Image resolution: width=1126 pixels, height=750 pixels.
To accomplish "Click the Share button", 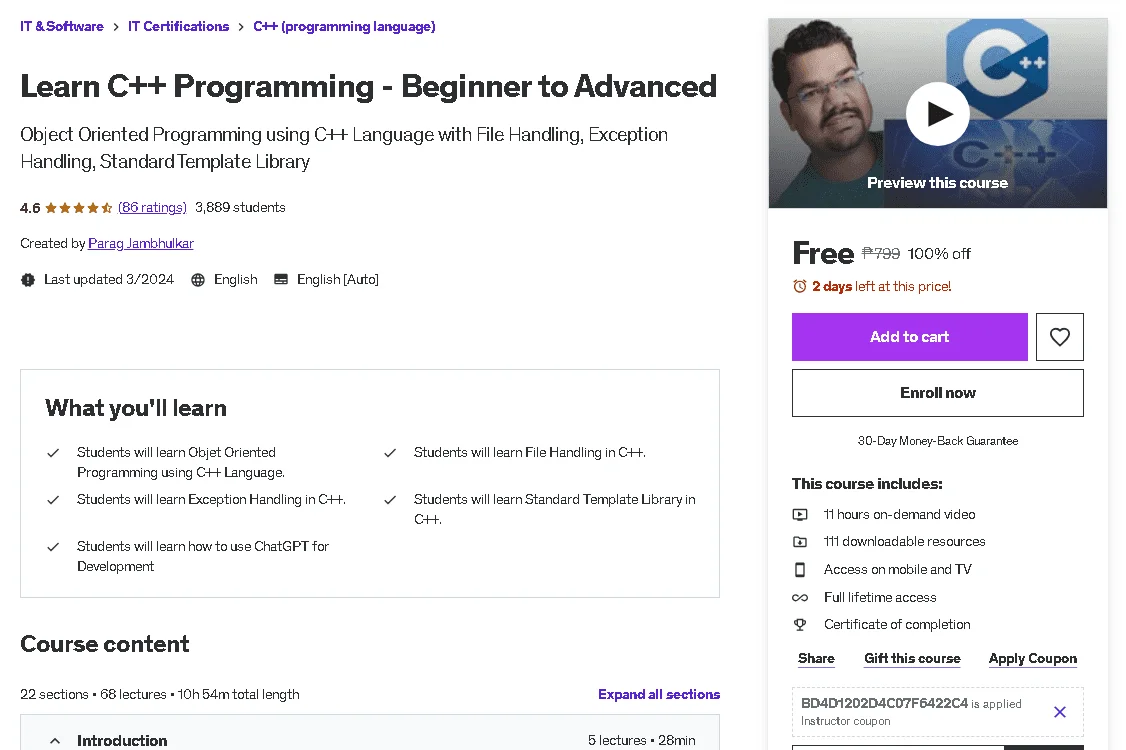I will 816,658.
